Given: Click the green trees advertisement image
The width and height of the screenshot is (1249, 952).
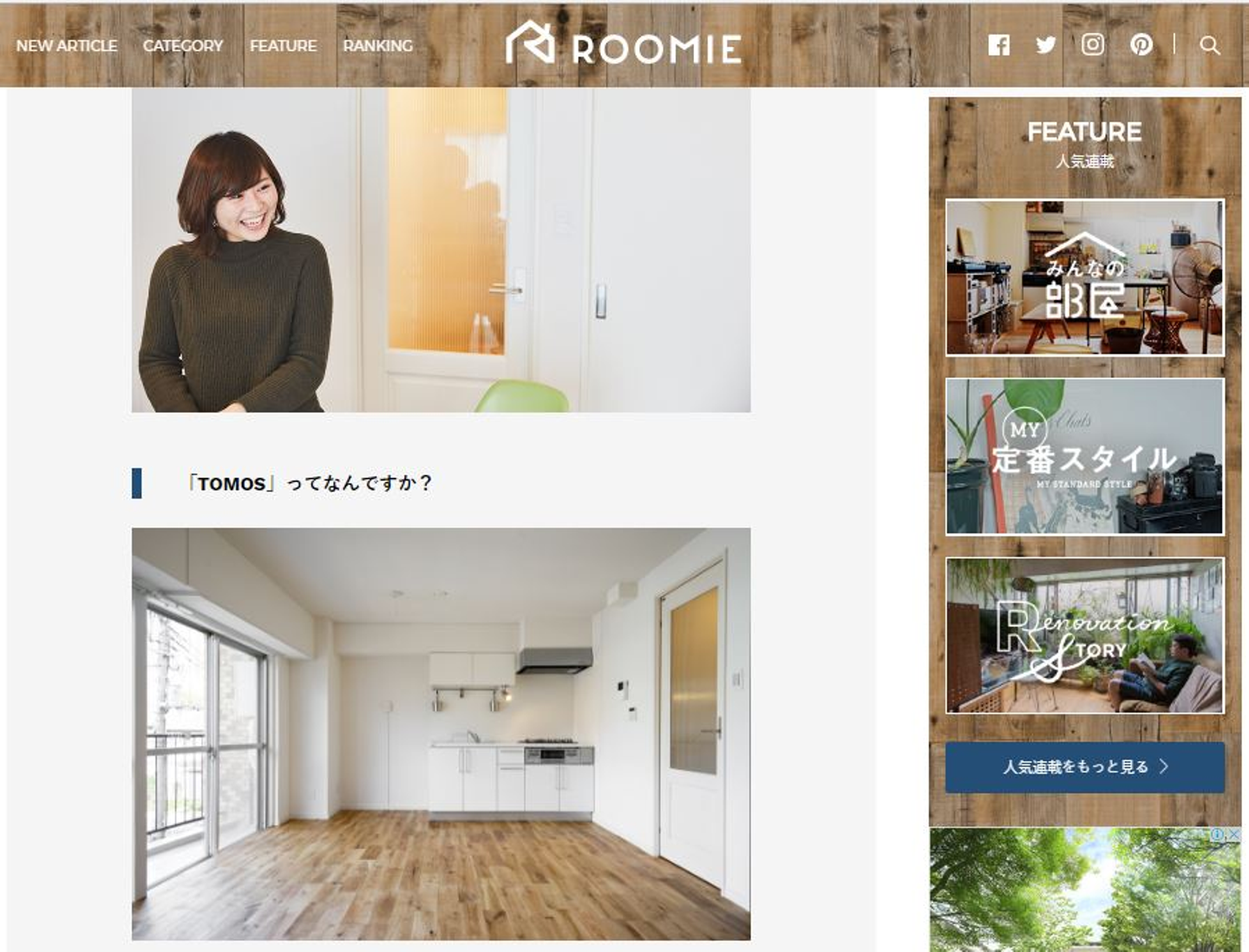Looking at the screenshot, I should pos(1085,890).
